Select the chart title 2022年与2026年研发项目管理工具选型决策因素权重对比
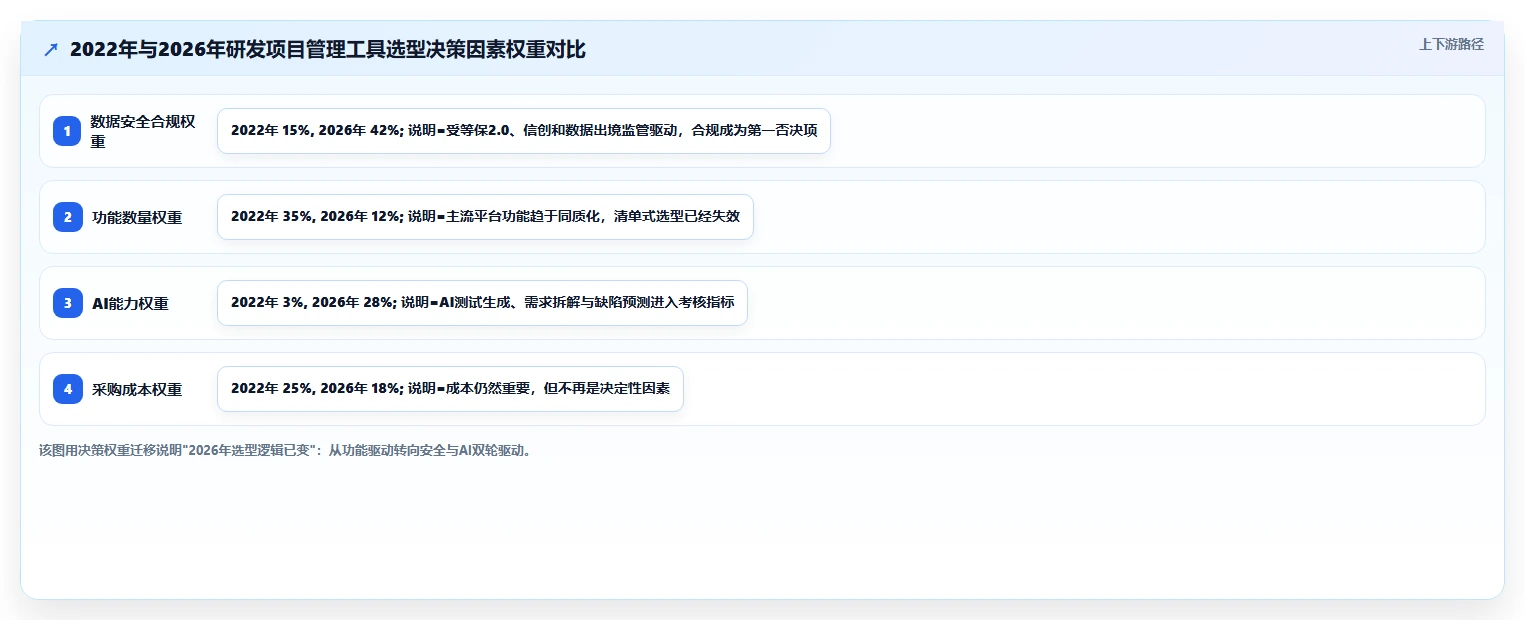Image resolution: width=1525 pixels, height=620 pixels. click(x=328, y=50)
